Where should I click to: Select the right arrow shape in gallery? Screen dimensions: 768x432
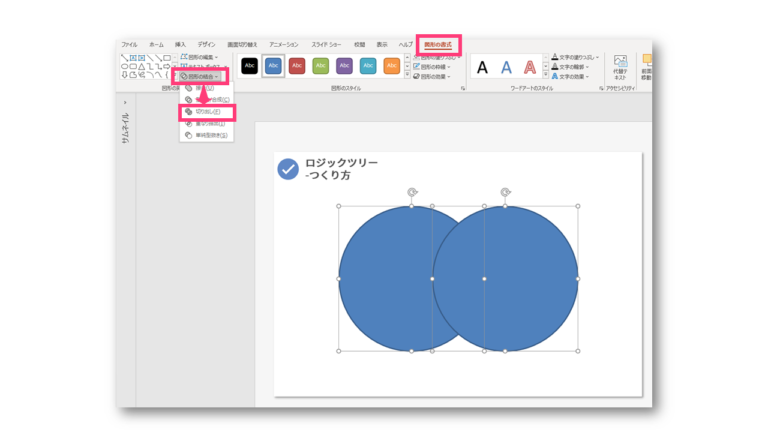coord(167,66)
